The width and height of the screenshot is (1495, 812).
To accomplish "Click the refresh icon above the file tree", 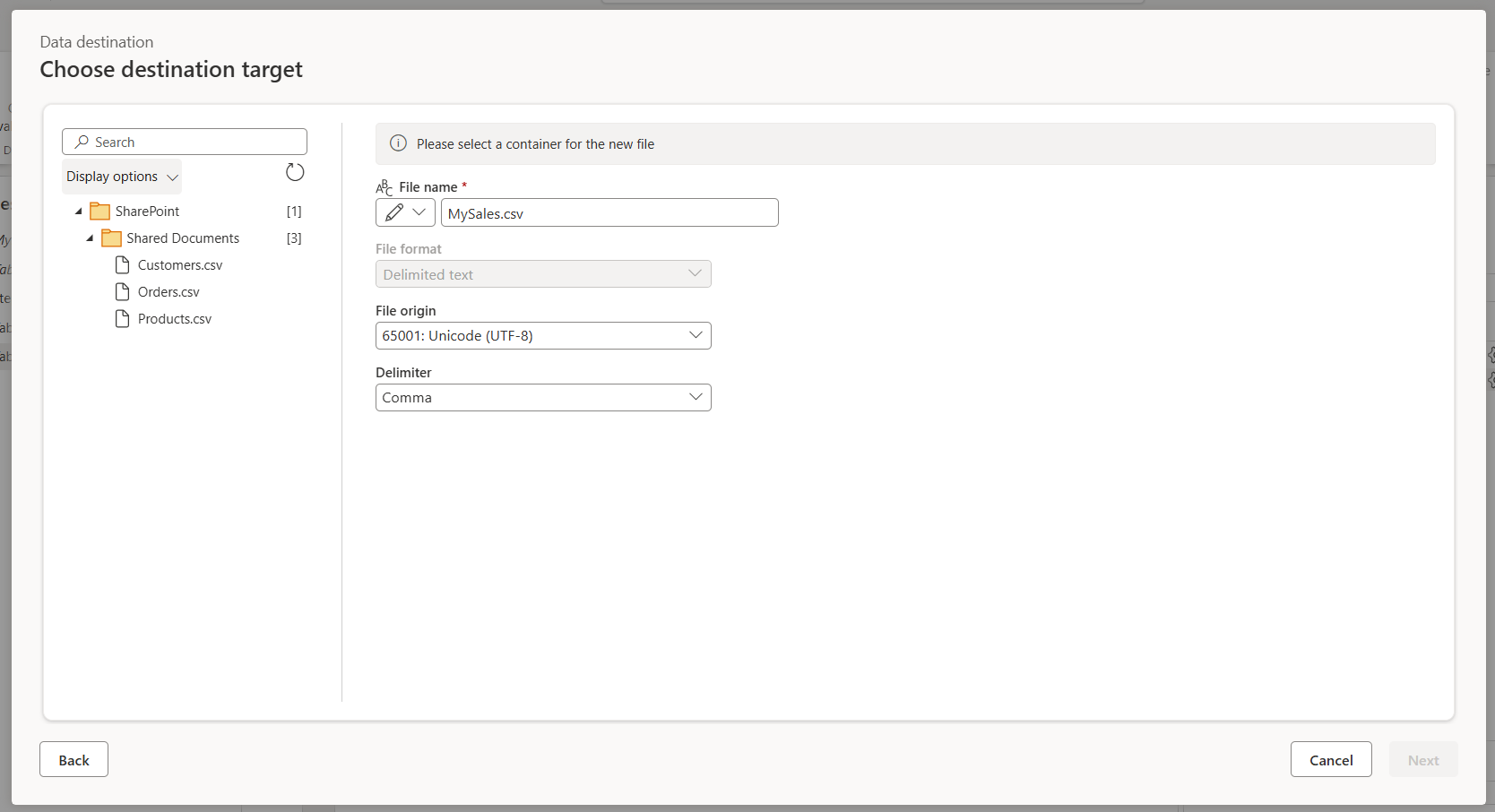I will pyautogui.click(x=295, y=172).
